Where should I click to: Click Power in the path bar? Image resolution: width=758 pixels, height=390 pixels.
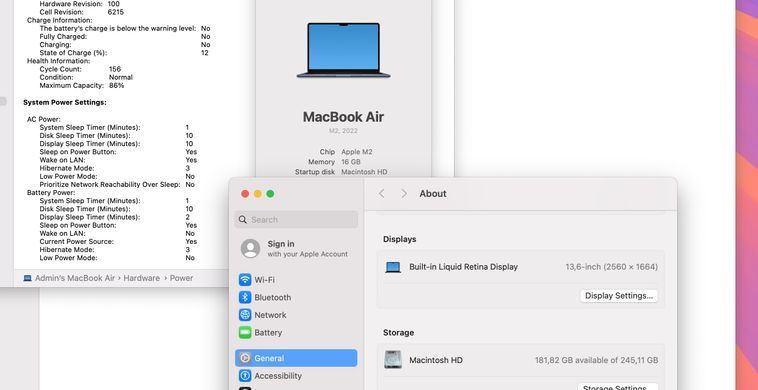(x=181, y=278)
